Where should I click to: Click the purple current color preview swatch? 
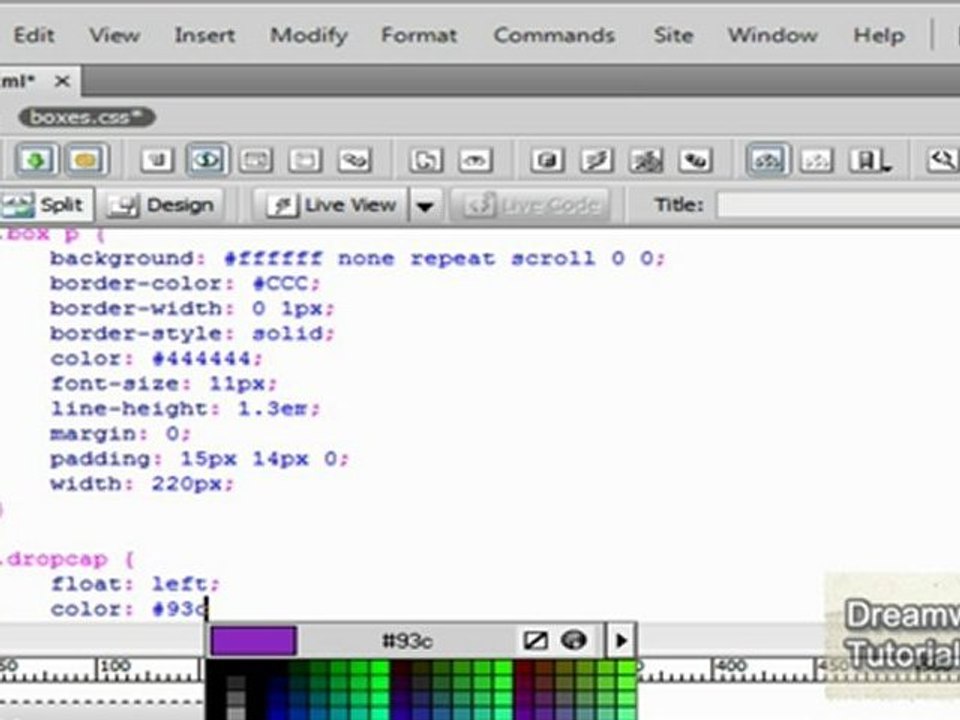pos(253,640)
